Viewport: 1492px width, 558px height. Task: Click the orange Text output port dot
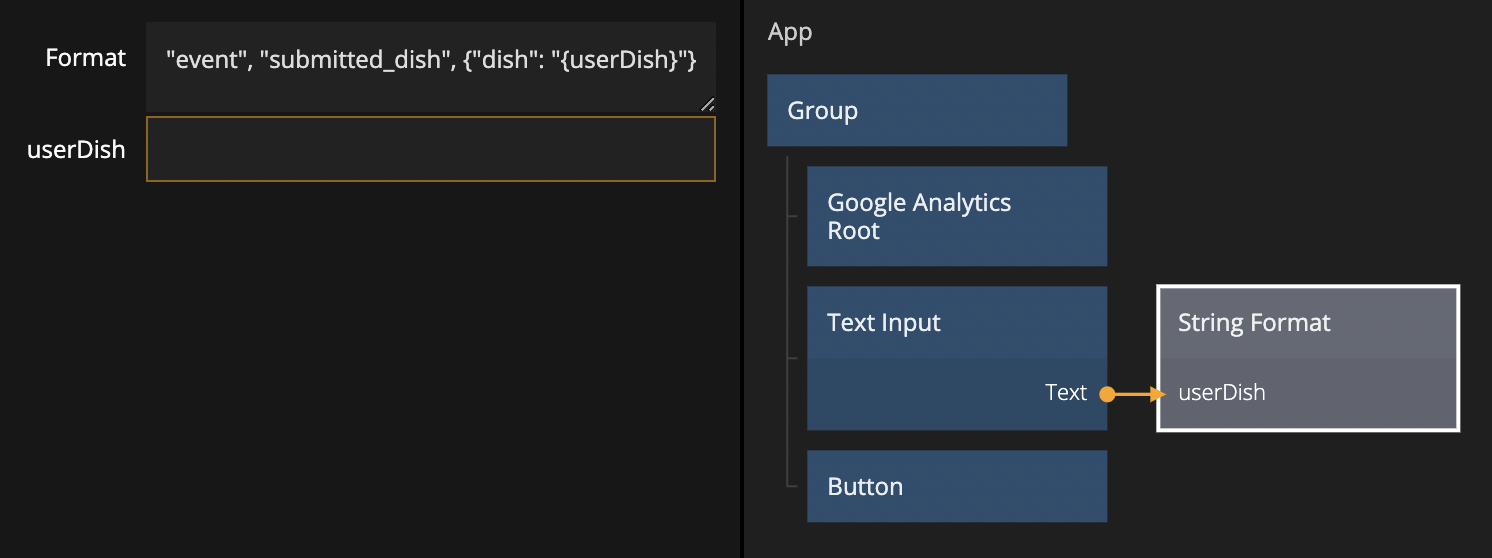(x=1107, y=394)
